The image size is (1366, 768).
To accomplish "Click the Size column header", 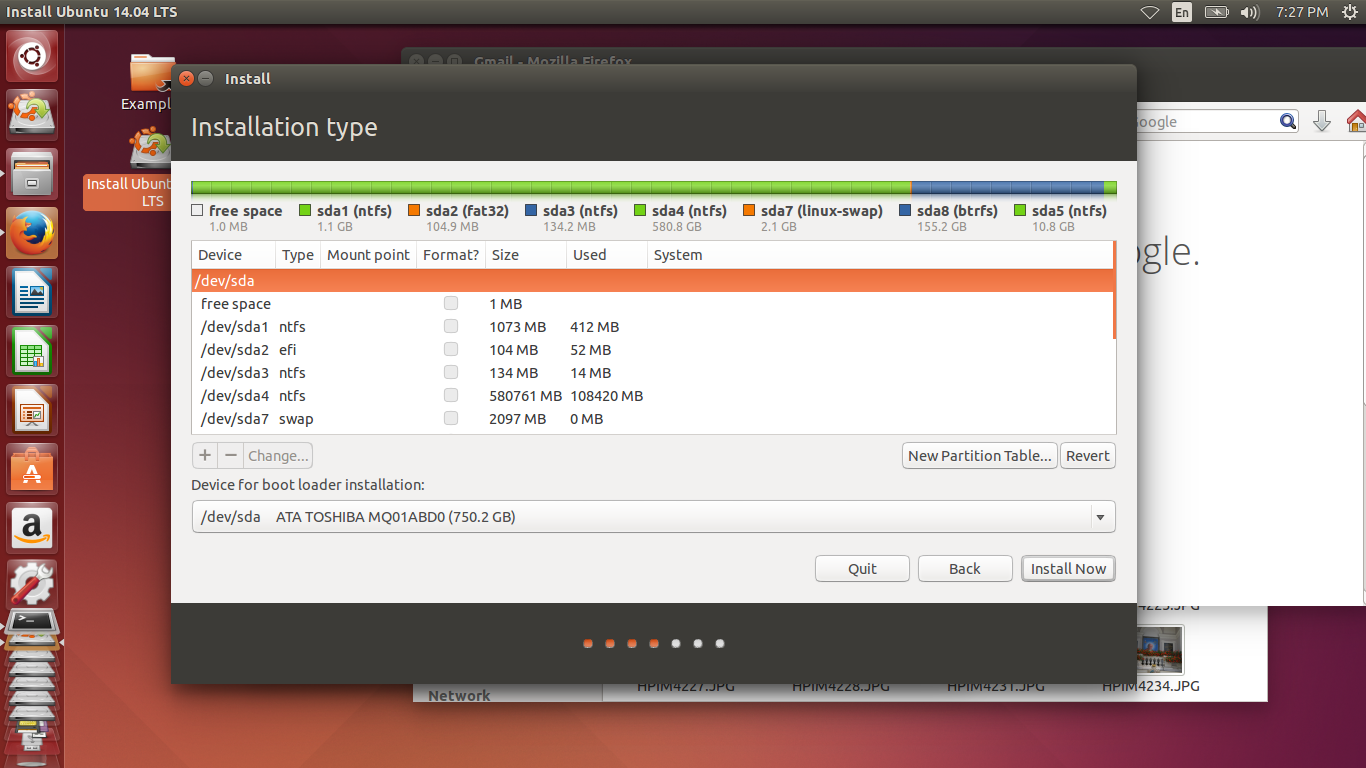I will tap(525, 255).
